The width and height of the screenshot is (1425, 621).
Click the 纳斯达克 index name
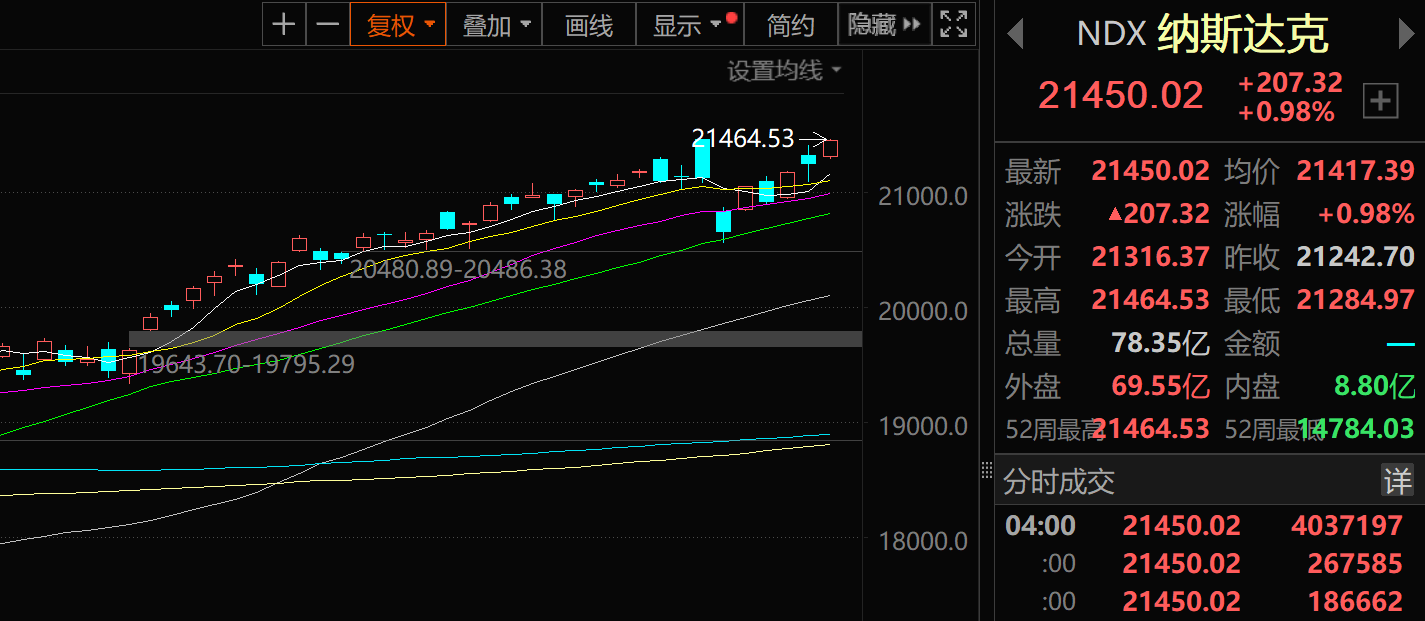point(1243,34)
